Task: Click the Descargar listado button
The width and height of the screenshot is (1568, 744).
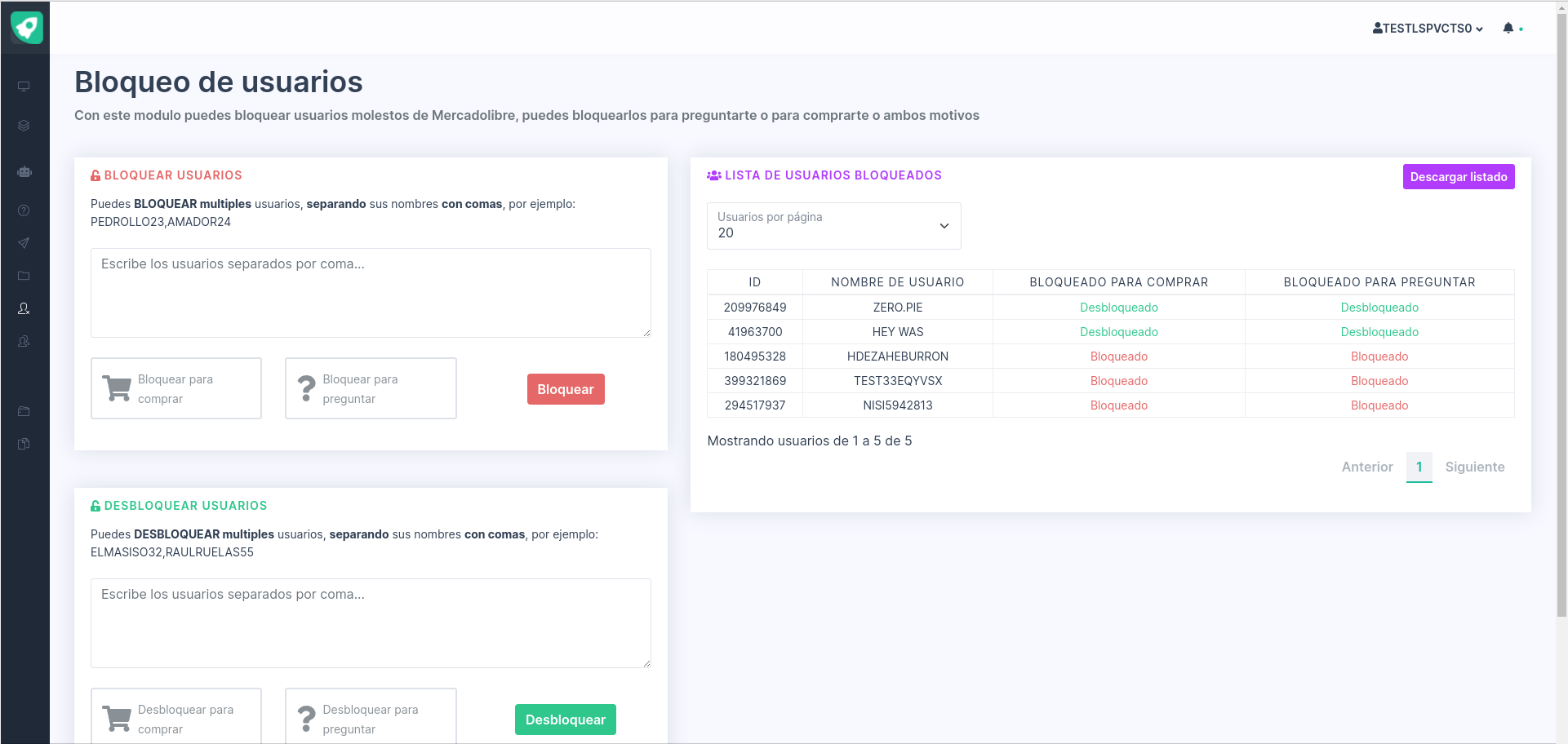Action: 1459,177
